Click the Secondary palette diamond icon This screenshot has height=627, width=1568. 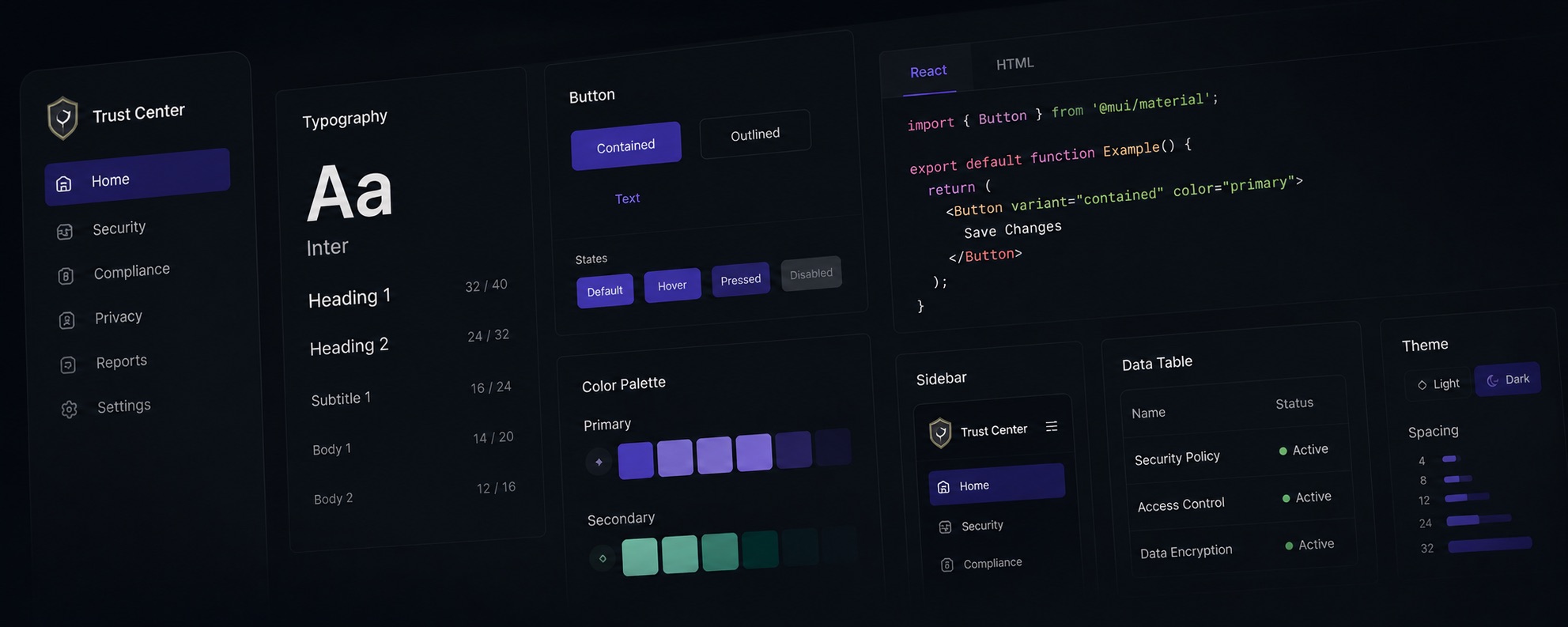point(603,558)
